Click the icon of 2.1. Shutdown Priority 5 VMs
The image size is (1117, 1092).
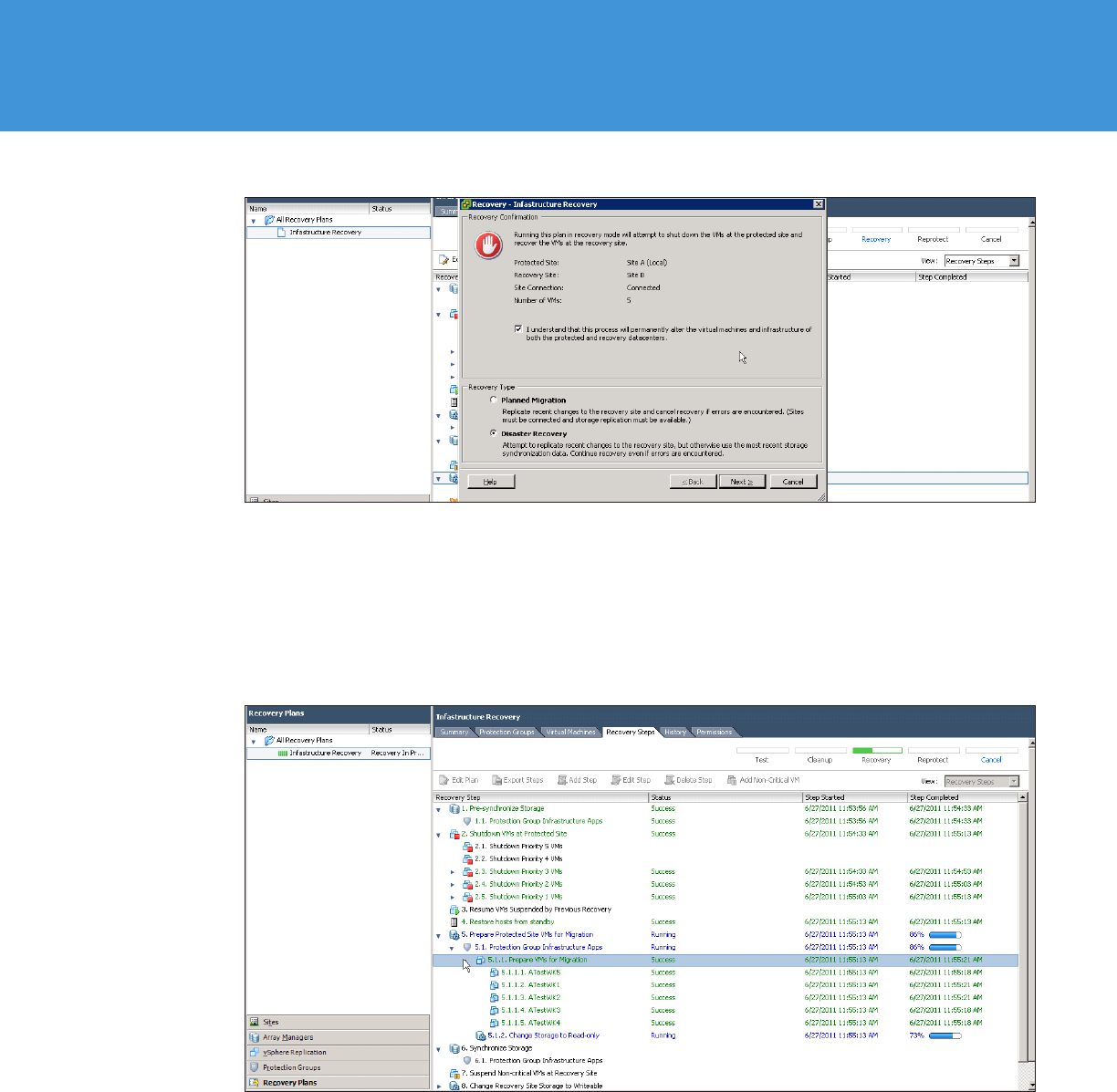click(468, 847)
